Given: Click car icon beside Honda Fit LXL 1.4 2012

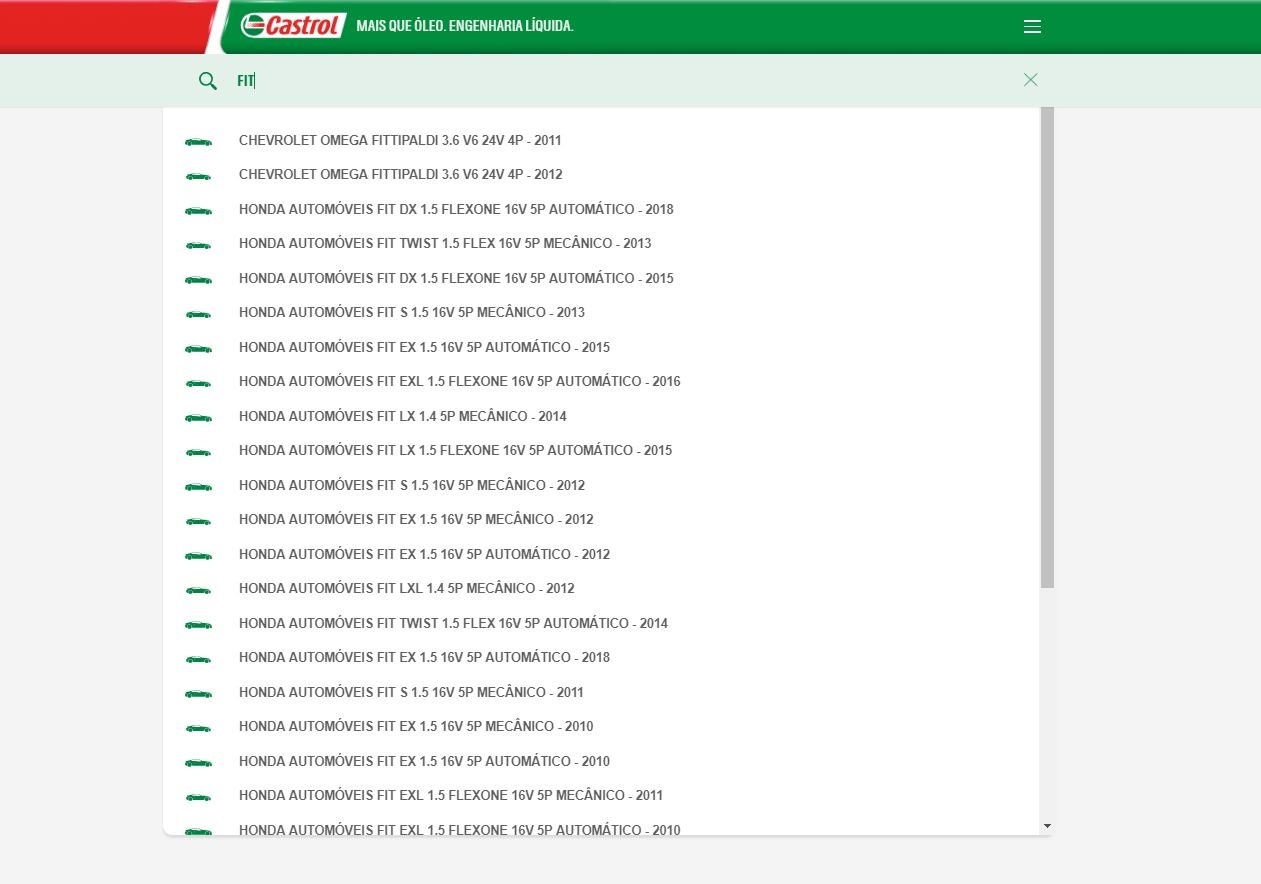Looking at the screenshot, I should 198,590.
